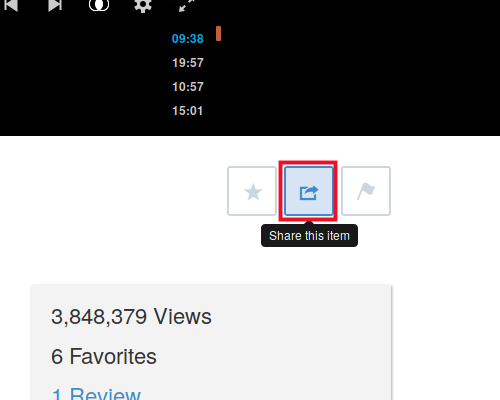Open the 1 Review link
This screenshot has width=500, height=400.
pyautogui.click(x=96, y=394)
